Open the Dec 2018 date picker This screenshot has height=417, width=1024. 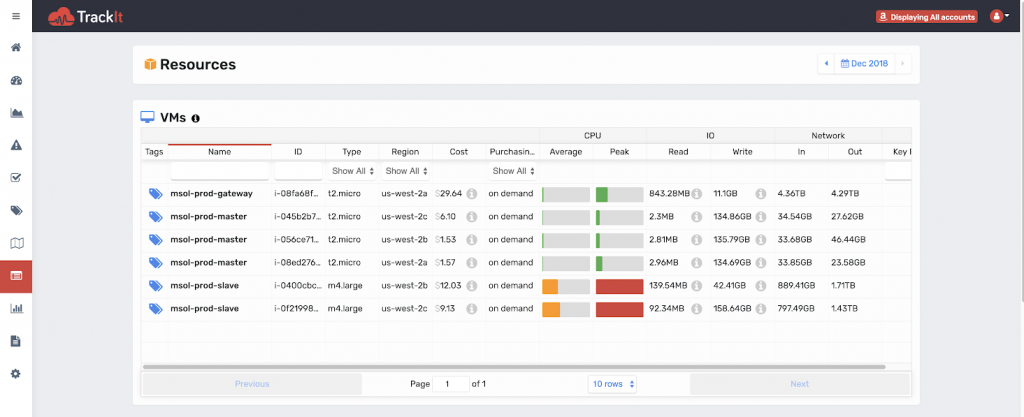[x=864, y=64]
